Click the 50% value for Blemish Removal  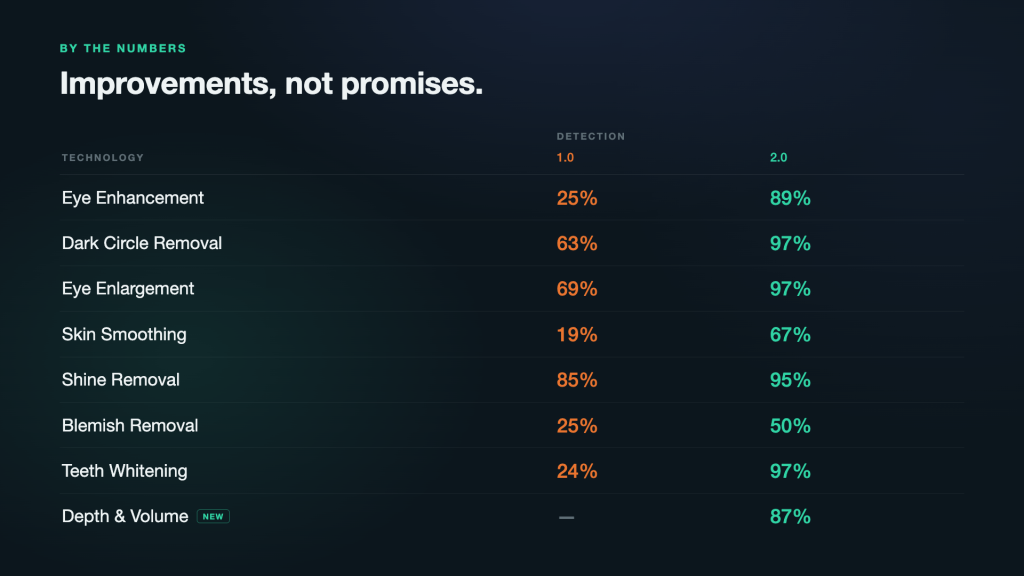point(790,426)
